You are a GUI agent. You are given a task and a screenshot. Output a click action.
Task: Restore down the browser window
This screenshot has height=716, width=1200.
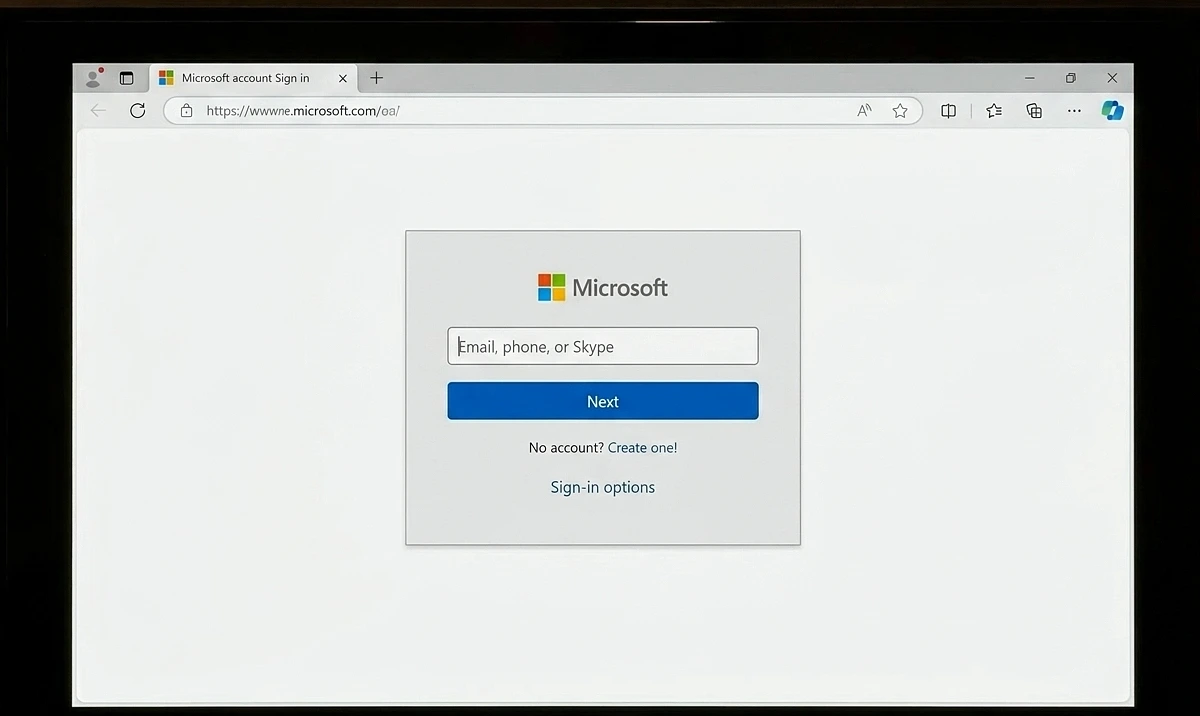pos(1070,78)
